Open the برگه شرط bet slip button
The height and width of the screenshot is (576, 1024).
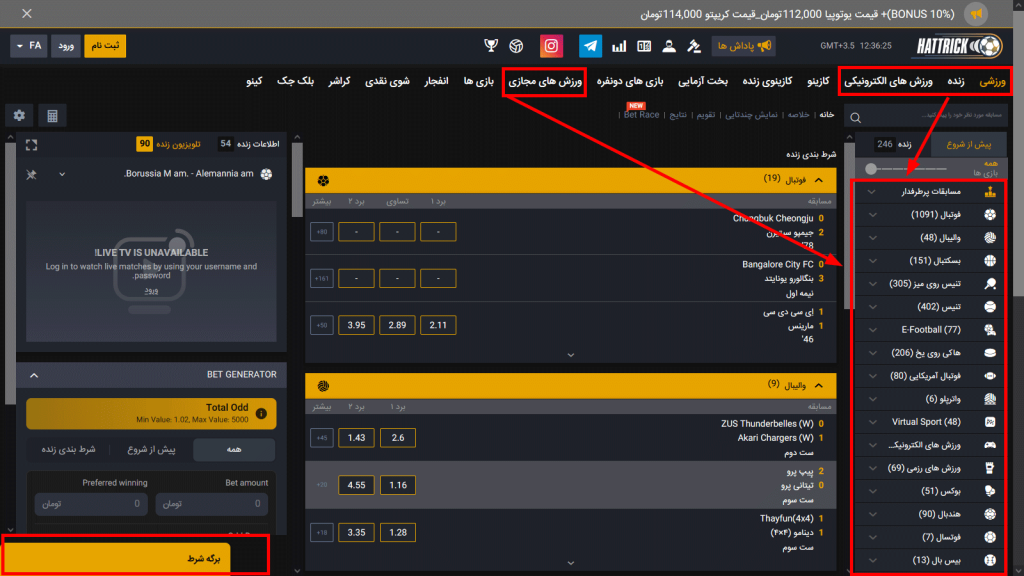[x=135, y=558]
